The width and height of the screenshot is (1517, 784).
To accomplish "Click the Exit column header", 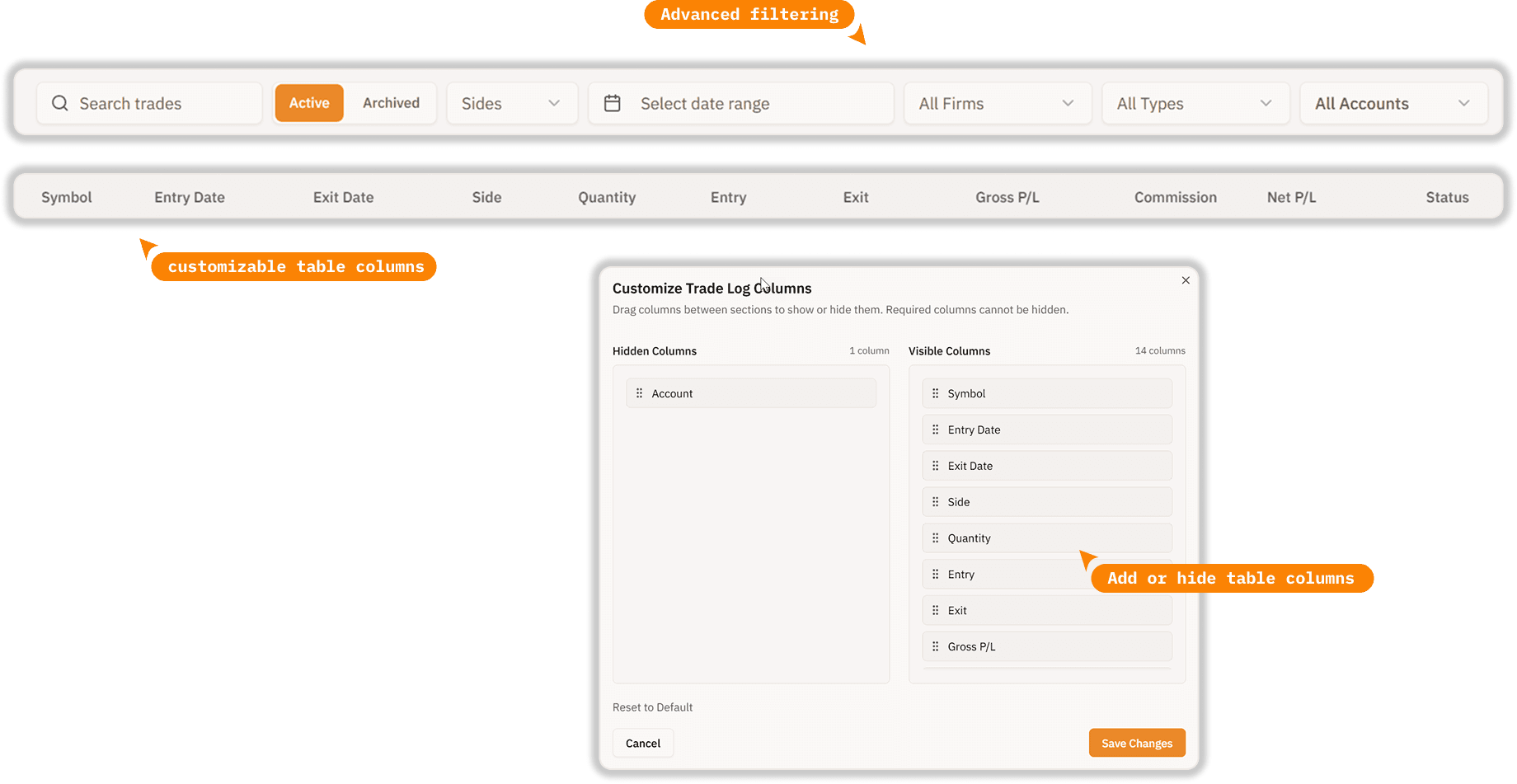I will [x=856, y=197].
